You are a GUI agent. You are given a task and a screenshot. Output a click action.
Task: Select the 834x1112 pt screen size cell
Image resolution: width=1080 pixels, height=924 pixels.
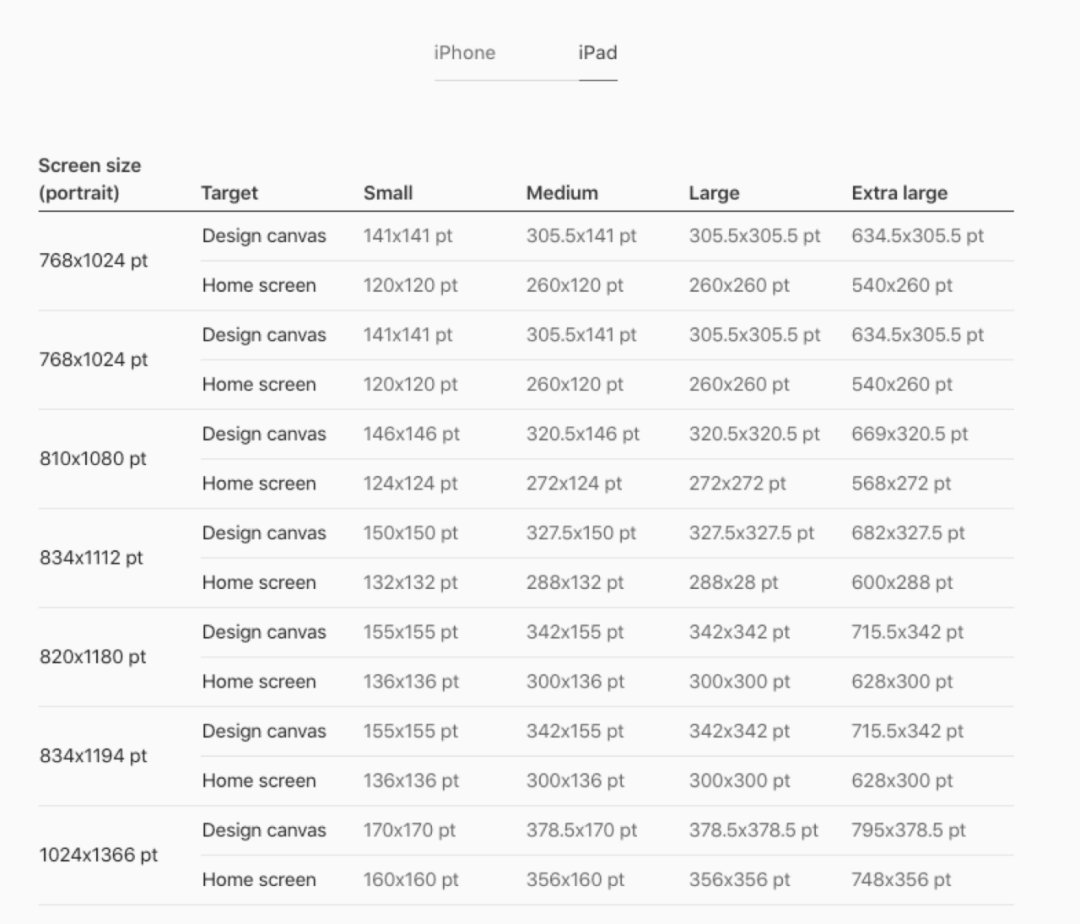tap(91, 558)
